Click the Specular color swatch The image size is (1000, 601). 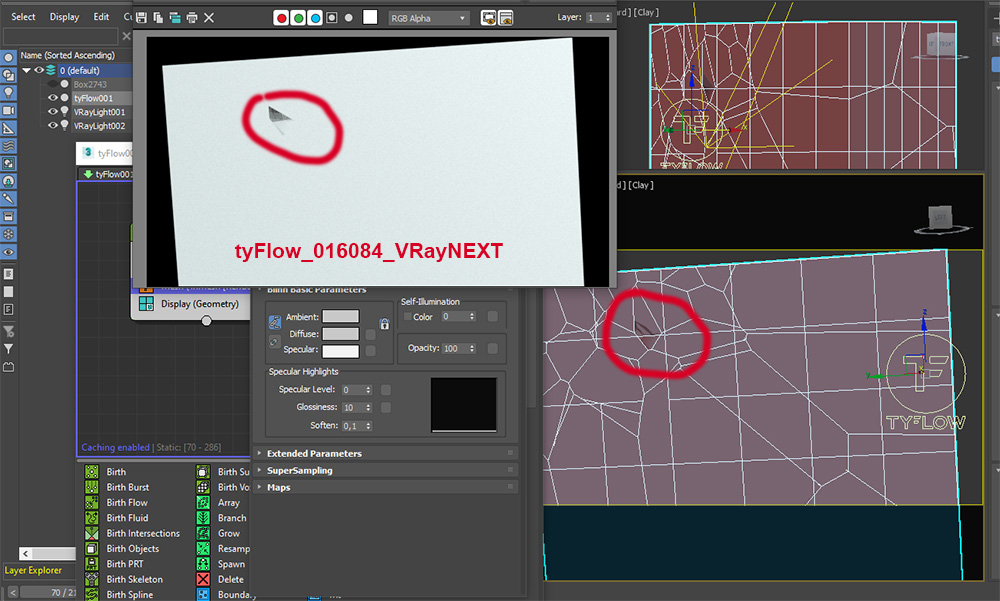[341, 351]
